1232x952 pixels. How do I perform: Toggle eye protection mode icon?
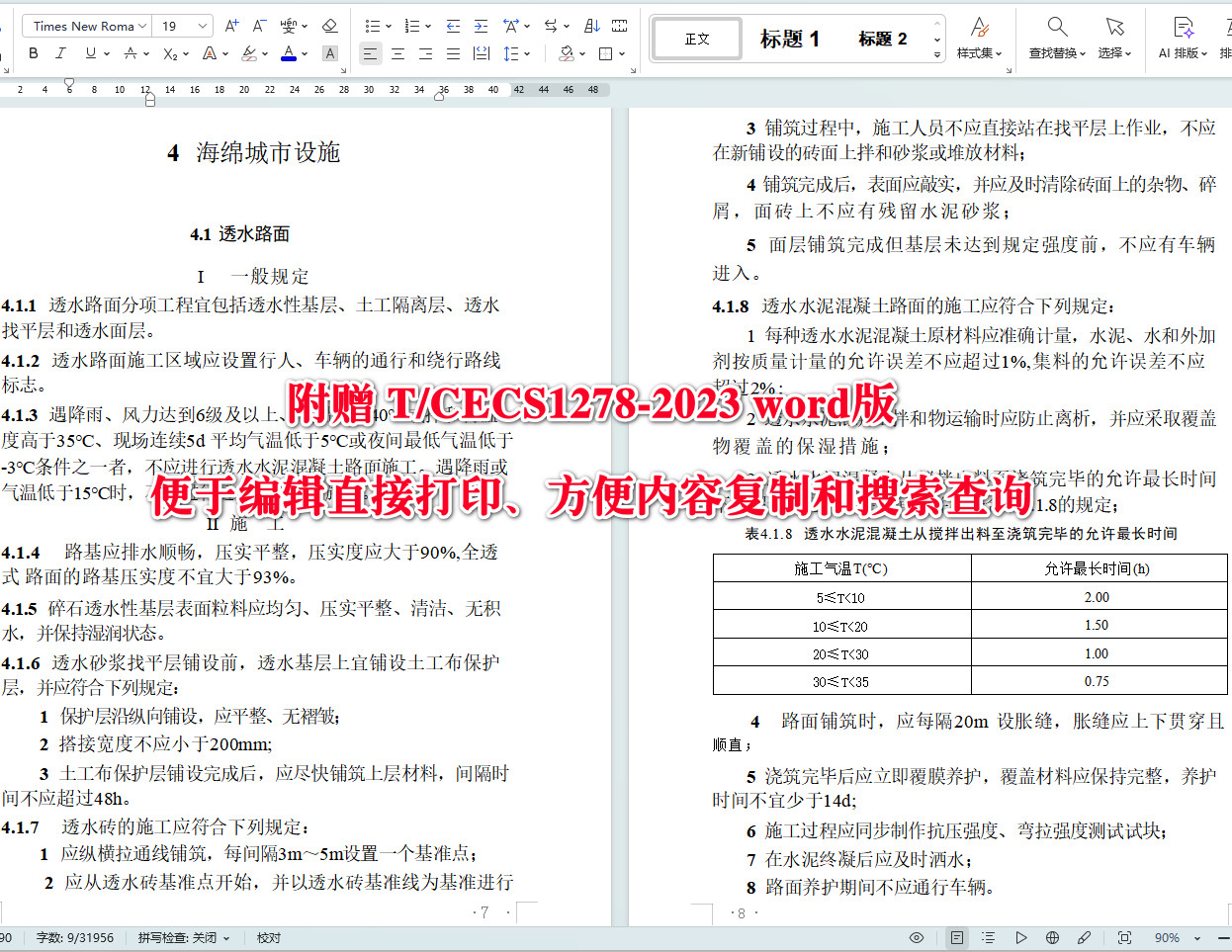coord(917,937)
